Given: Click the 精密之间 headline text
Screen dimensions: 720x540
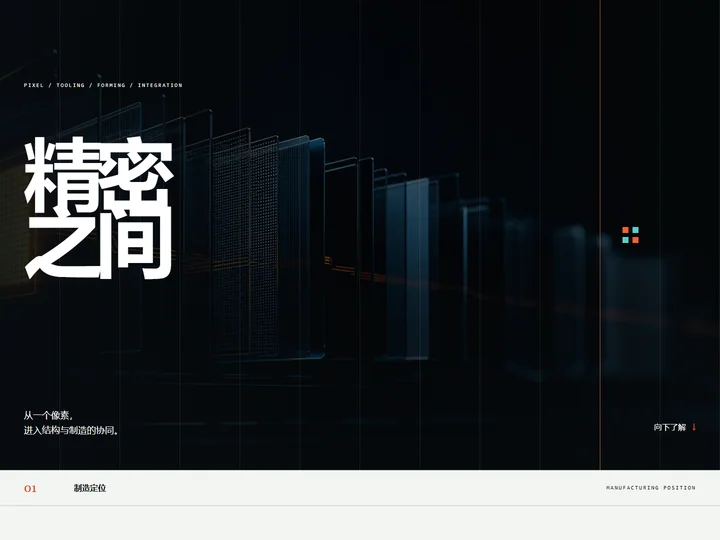Looking at the screenshot, I should [x=99, y=208].
